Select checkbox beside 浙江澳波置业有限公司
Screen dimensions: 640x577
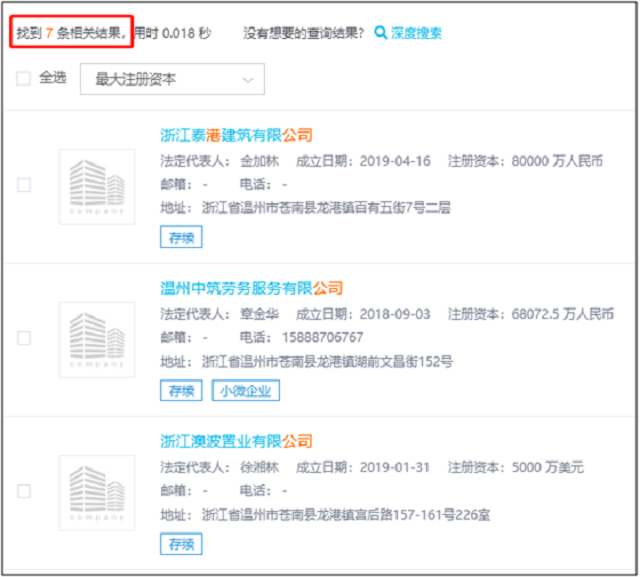24,491
